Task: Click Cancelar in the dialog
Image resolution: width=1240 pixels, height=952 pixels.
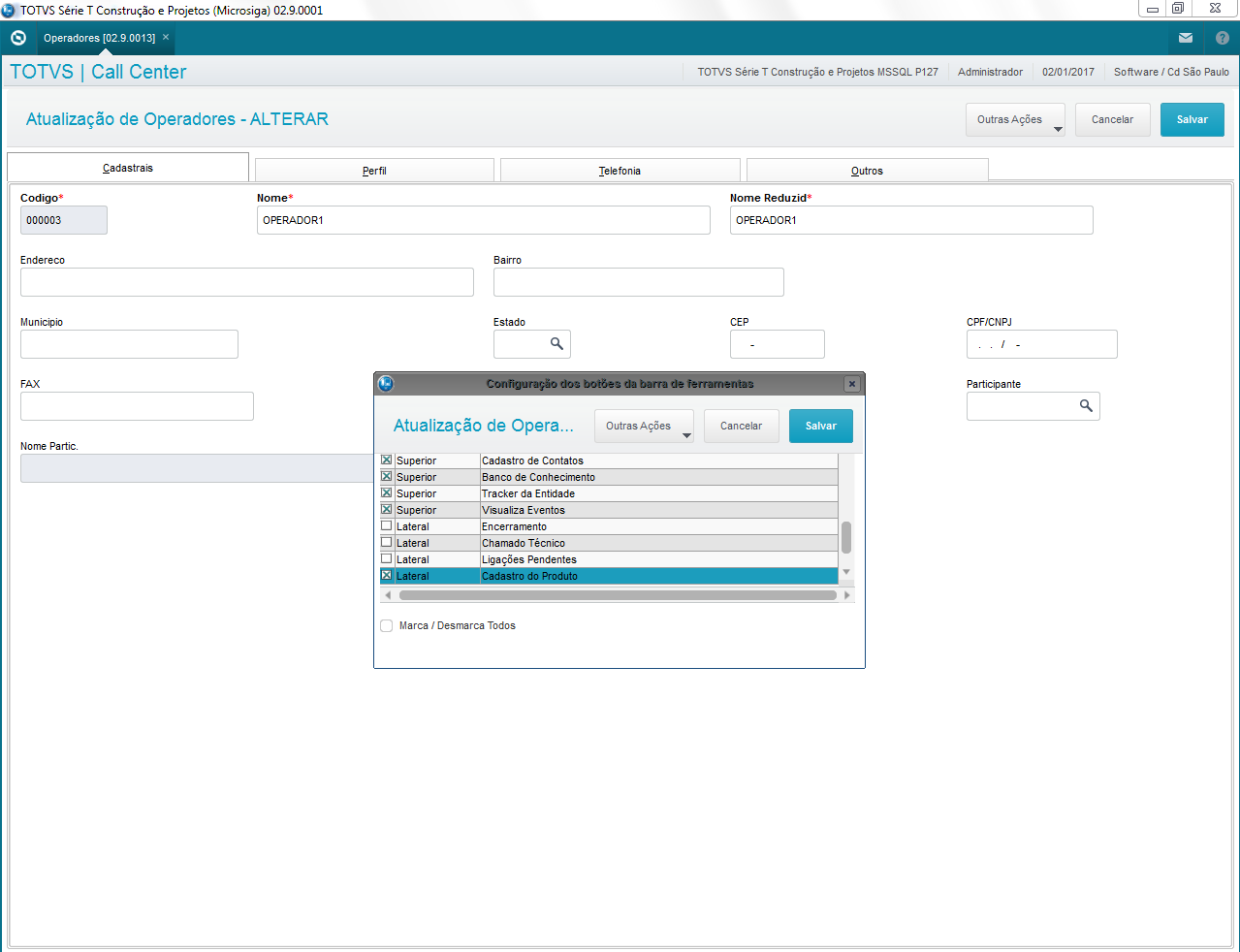Action: coord(741,427)
